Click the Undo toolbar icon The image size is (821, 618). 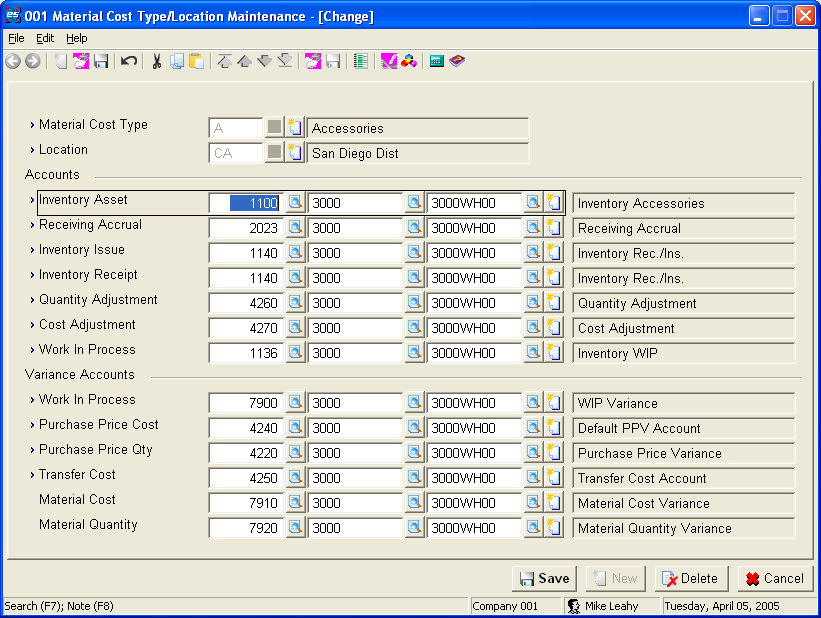coord(129,61)
